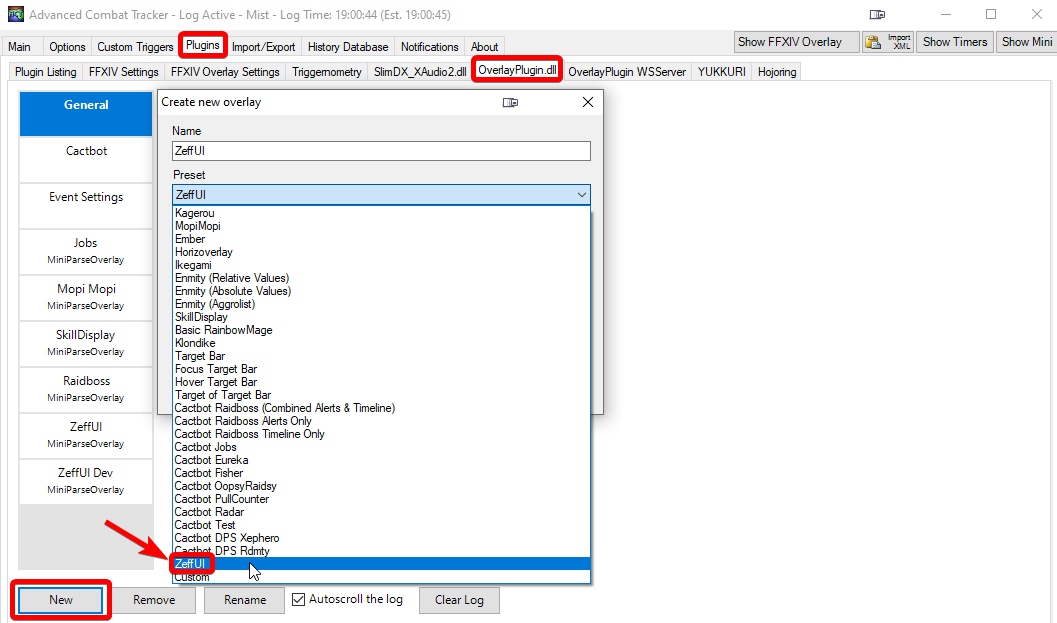
Task: Collapse the Preset dropdown arrow
Action: [x=582, y=195]
